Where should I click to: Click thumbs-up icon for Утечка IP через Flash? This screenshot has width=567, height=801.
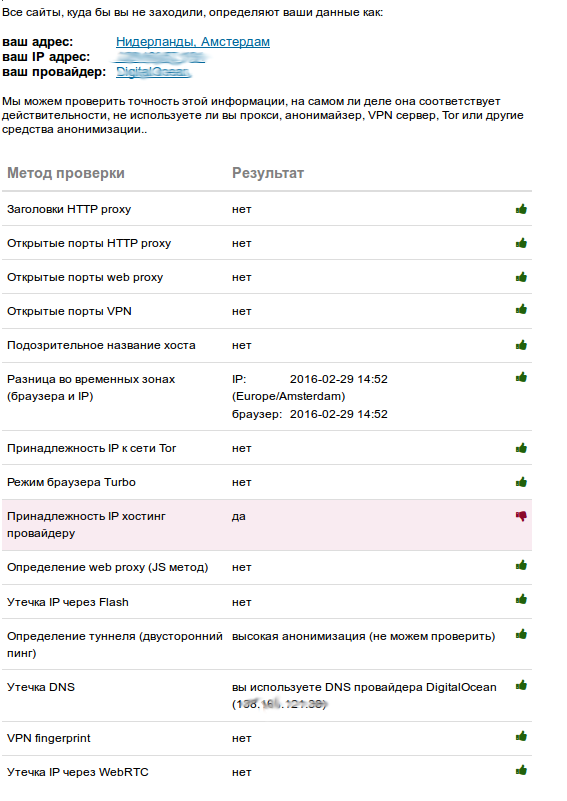[x=521, y=599]
